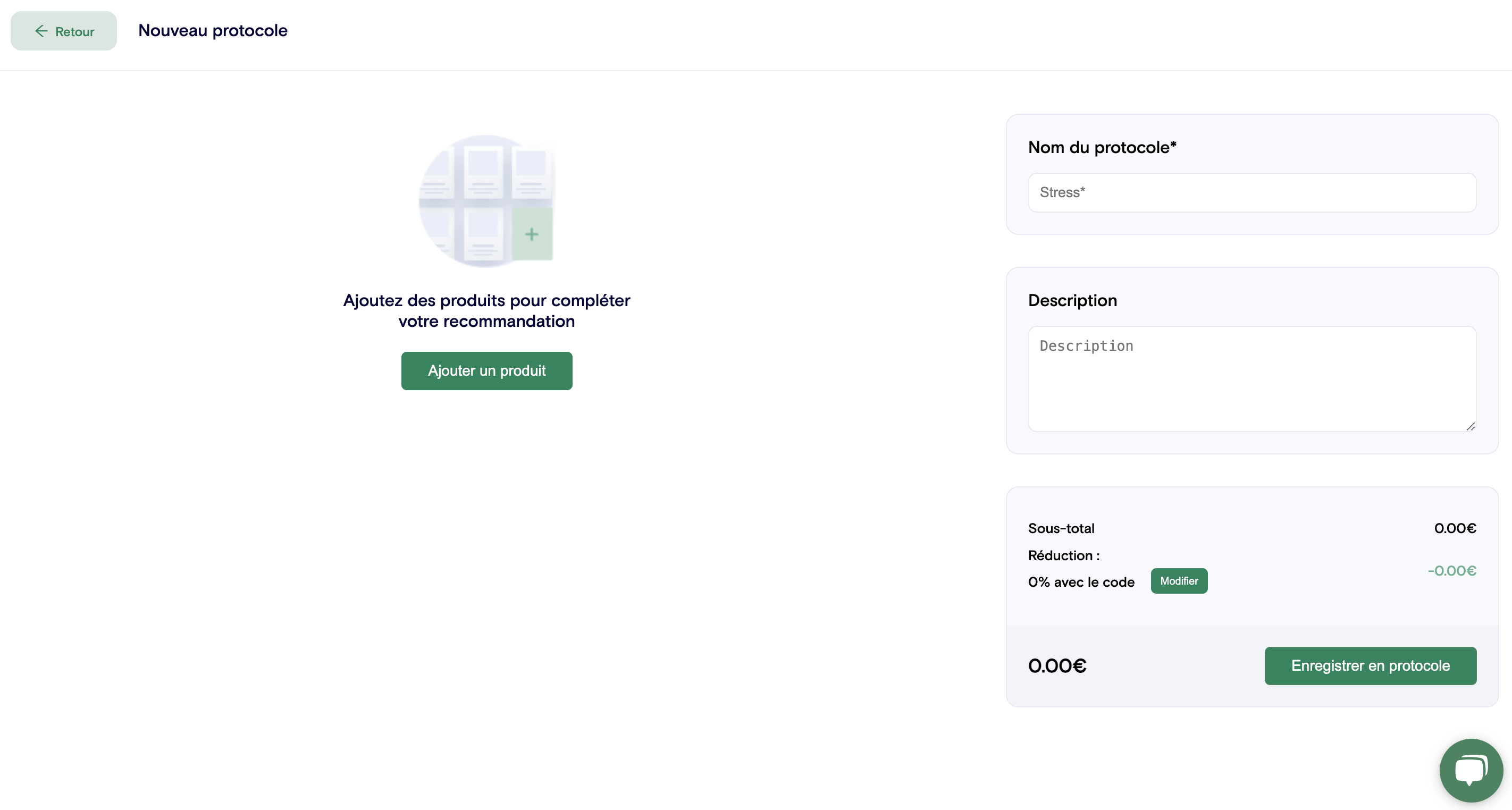The width and height of the screenshot is (1512, 810).
Task: Click the green plus icon on the illustration
Action: tap(532, 234)
